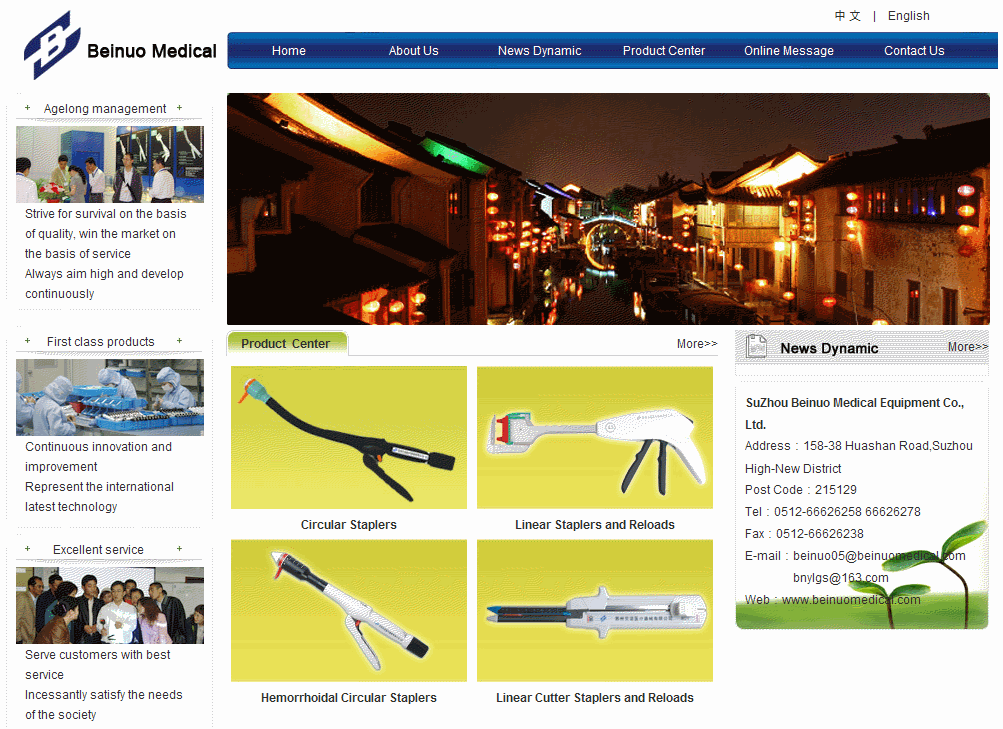Go to the About Us page
The image size is (1003, 729).
413,51
